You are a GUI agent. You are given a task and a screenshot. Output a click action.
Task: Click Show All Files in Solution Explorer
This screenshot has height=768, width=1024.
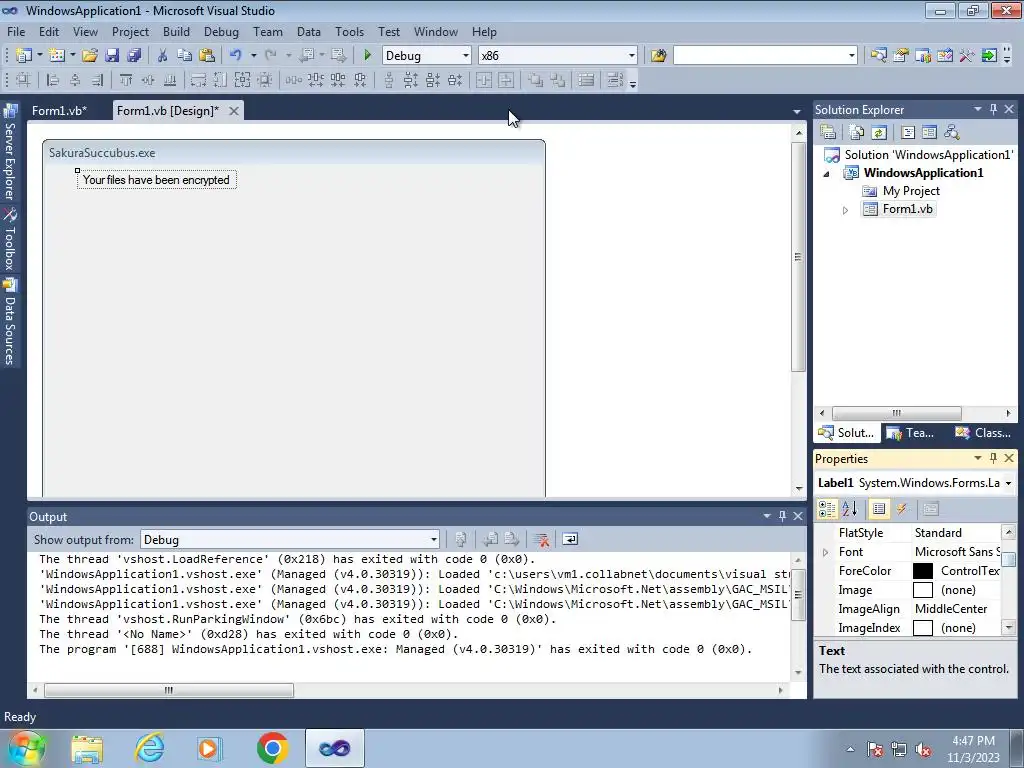click(857, 133)
